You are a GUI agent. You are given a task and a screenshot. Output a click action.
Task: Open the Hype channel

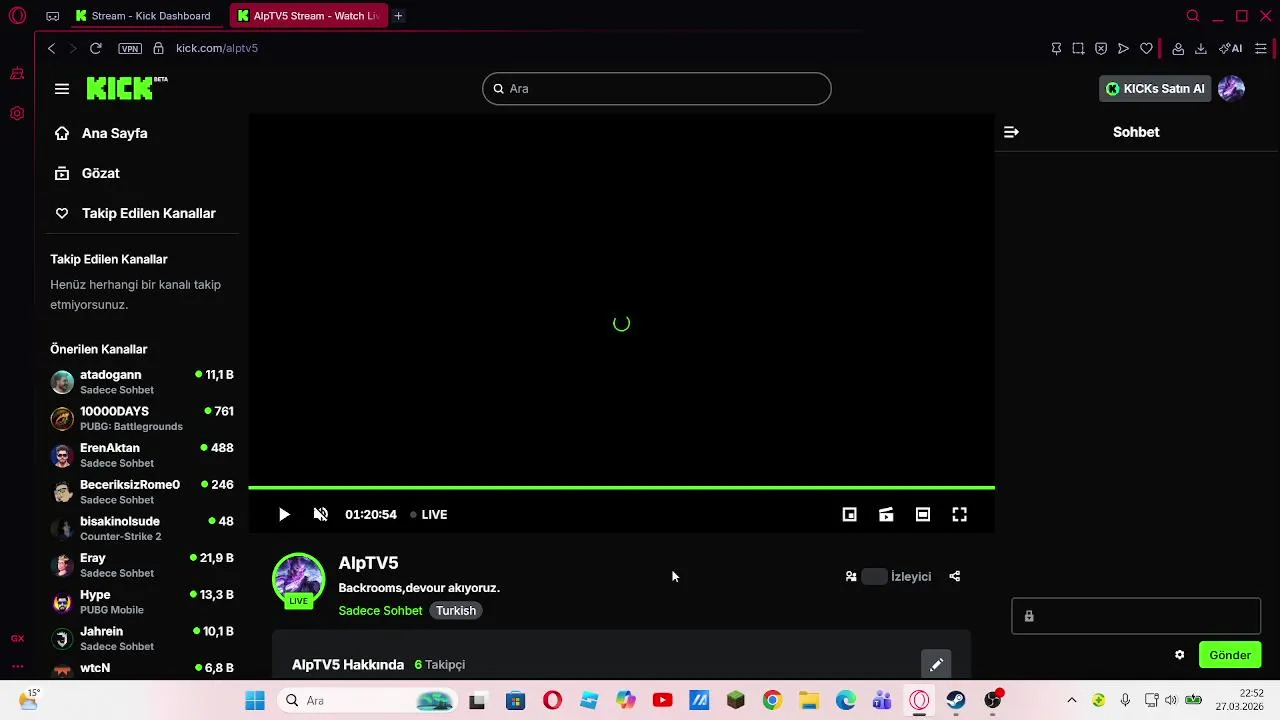(x=143, y=602)
